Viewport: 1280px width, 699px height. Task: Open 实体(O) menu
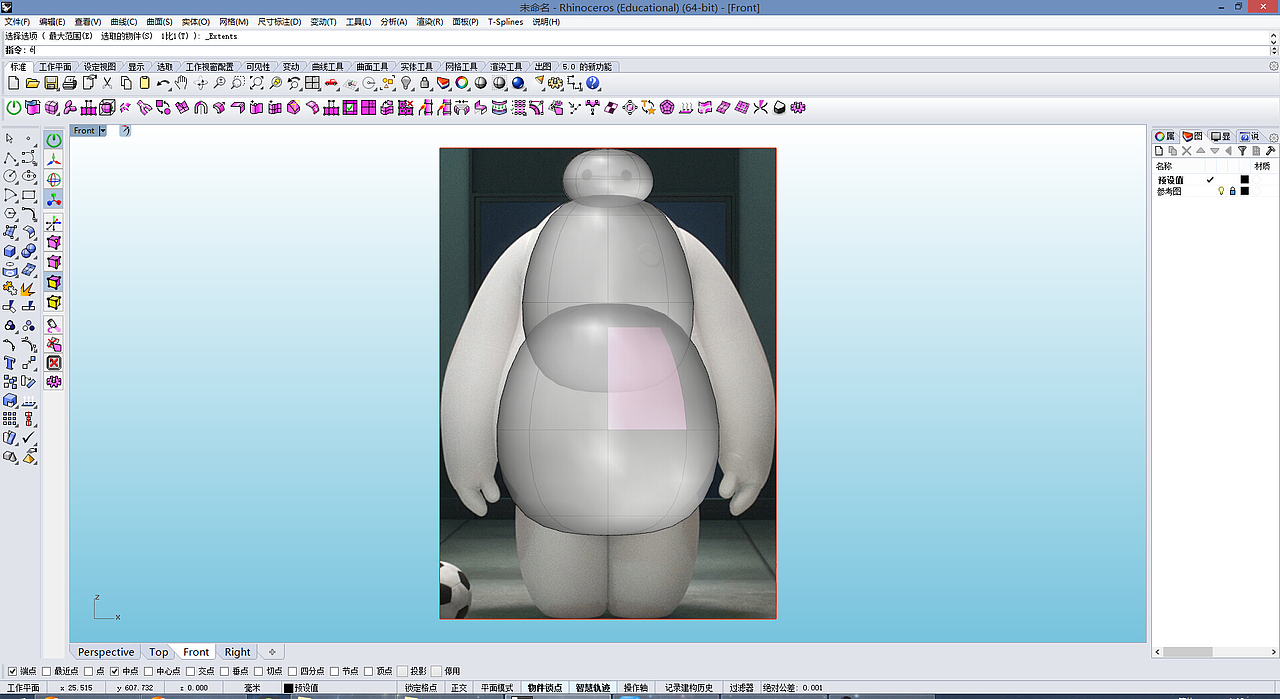196,21
